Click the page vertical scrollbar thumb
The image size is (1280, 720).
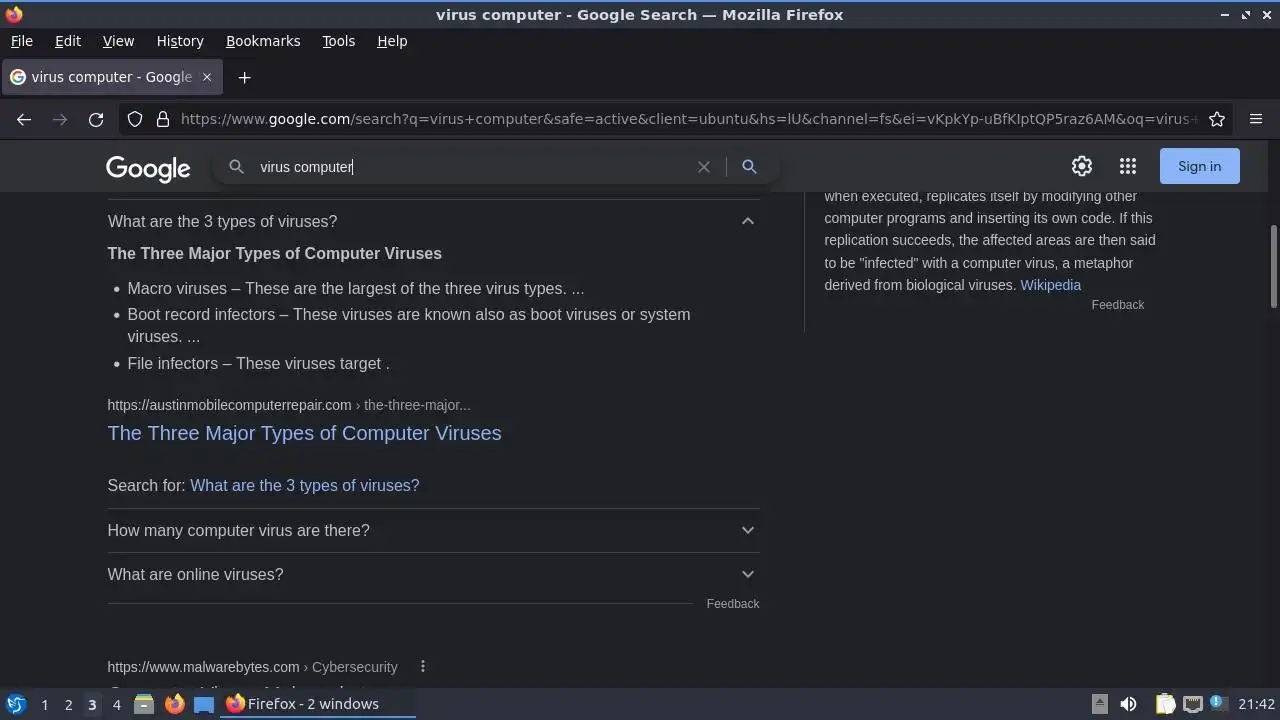tap(1274, 267)
